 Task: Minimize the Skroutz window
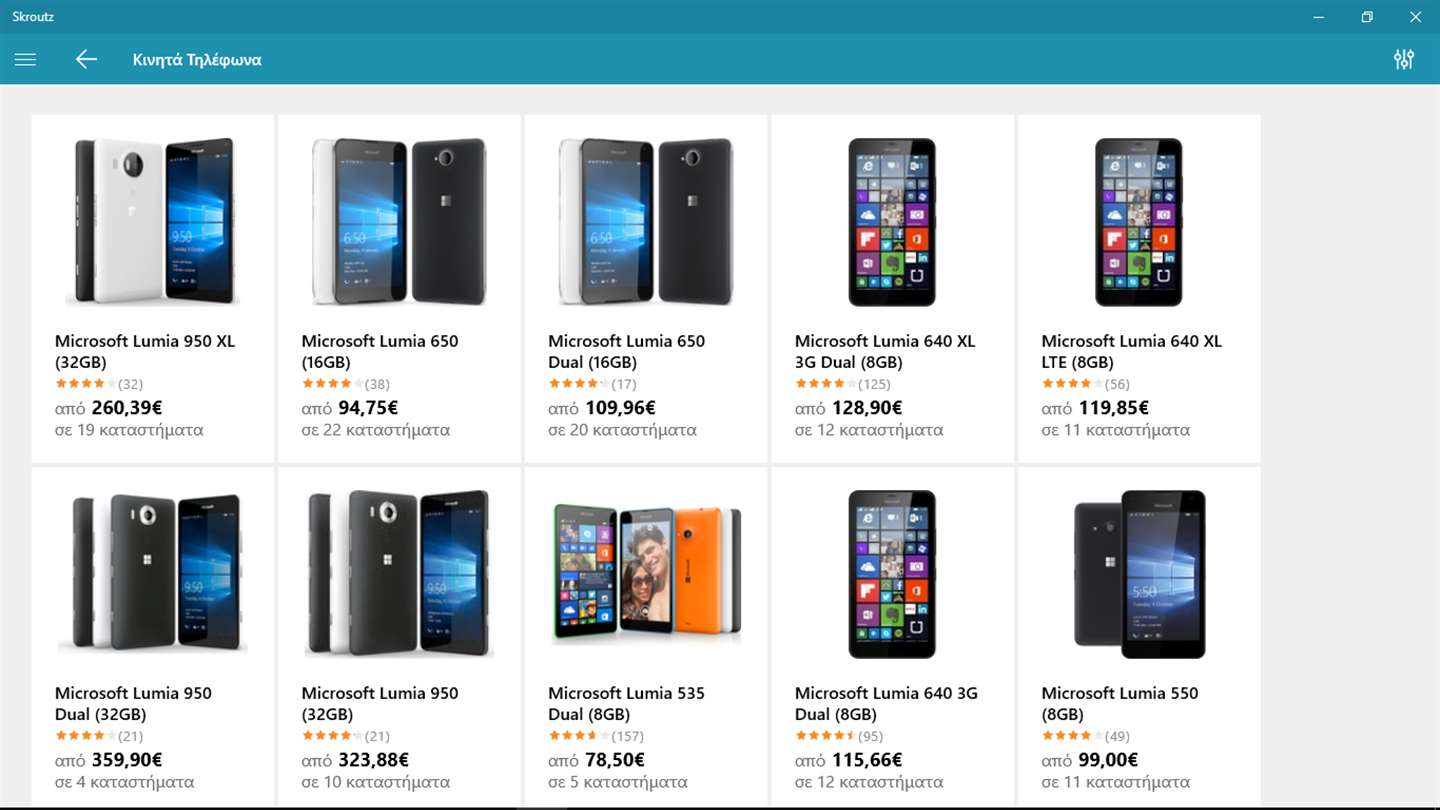1319,16
